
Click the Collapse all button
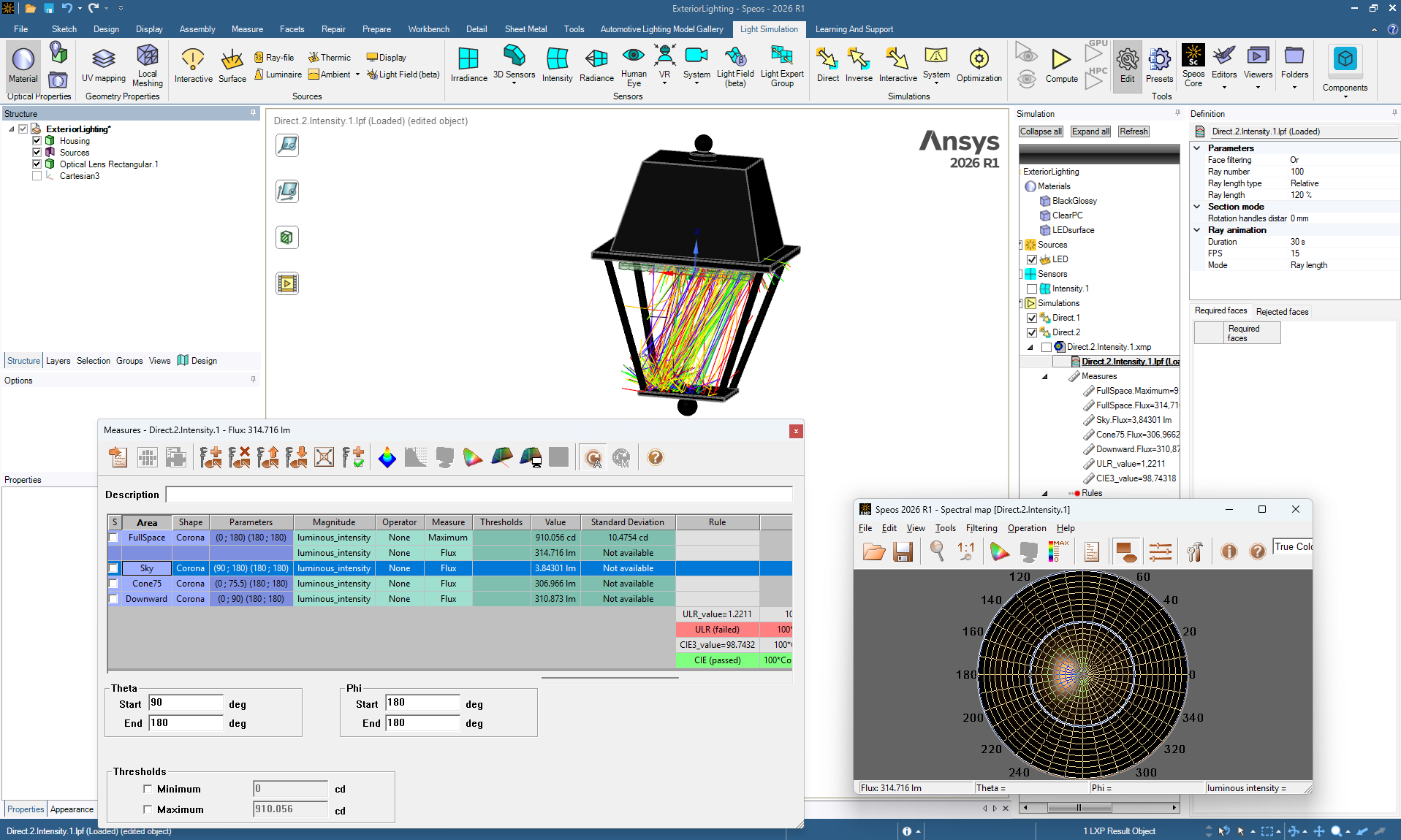point(1041,131)
